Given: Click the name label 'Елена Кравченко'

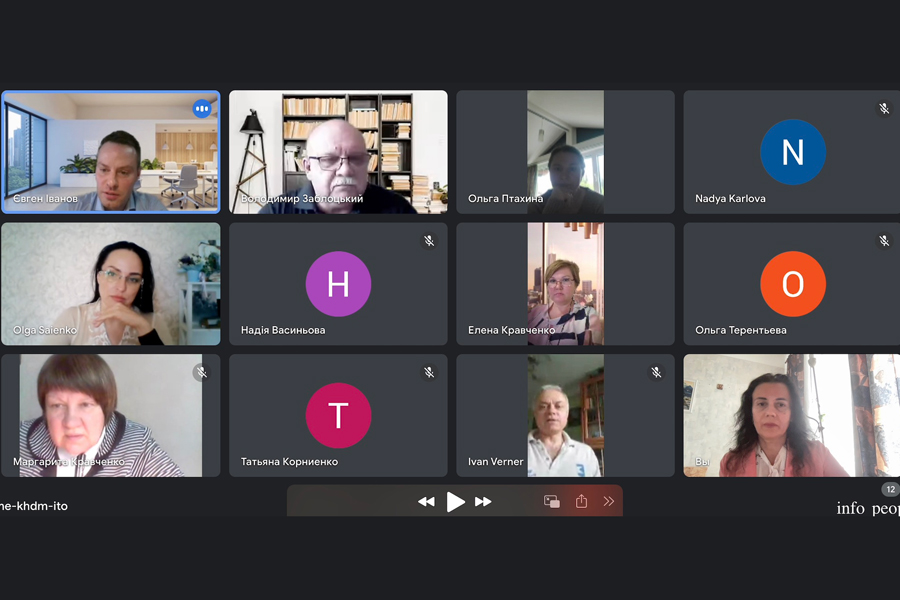Looking at the screenshot, I should [x=511, y=330].
